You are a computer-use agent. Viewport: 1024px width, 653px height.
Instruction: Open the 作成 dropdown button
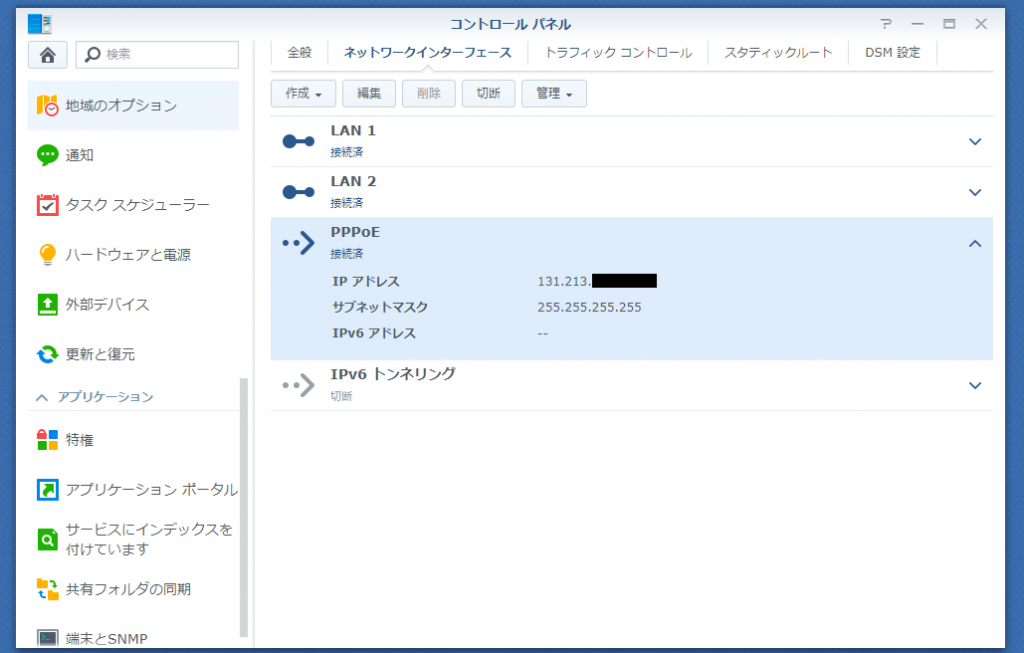click(303, 93)
